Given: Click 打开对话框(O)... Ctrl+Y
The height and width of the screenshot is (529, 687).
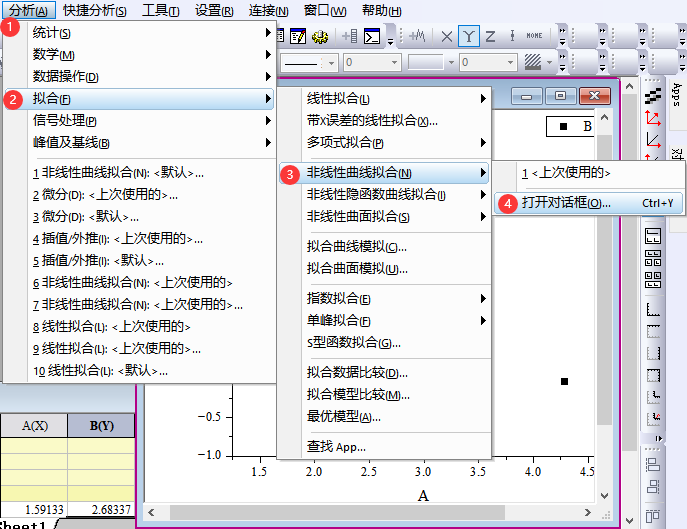Looking at the screenshot, I should 588,203.
